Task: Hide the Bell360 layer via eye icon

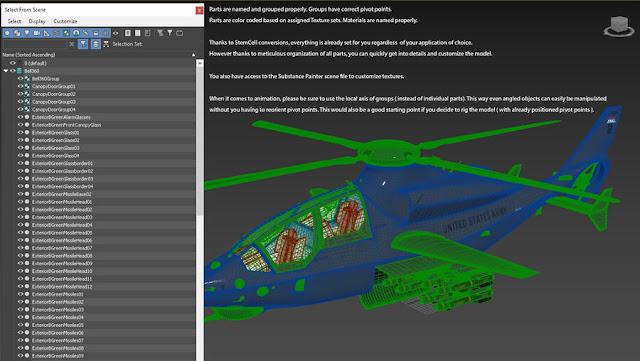Action: tap(13, 71)
